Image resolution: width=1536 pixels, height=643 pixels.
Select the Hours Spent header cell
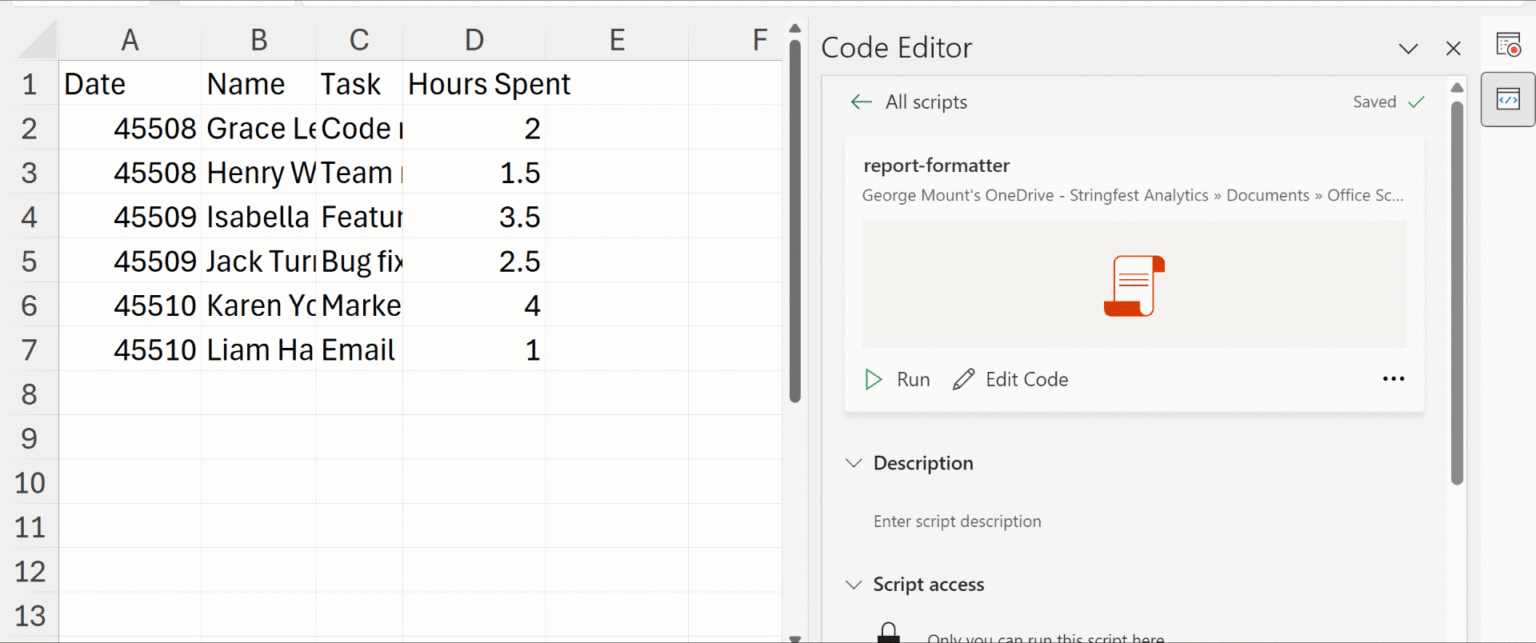point(474,84)
